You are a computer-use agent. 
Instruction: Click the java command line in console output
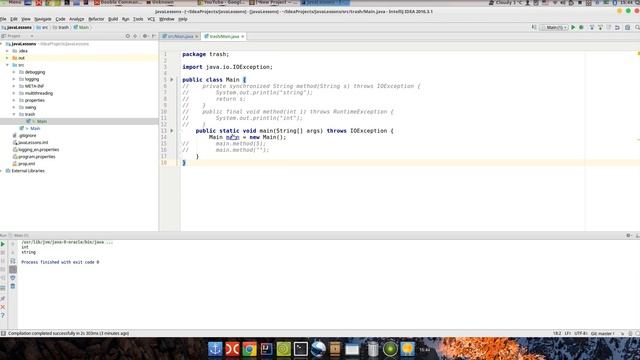67,242
